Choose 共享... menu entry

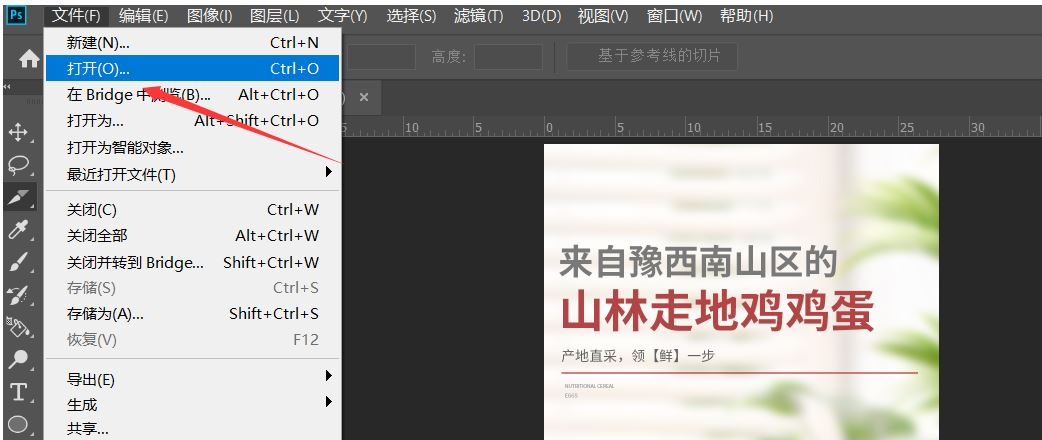(x=193, y=429)
